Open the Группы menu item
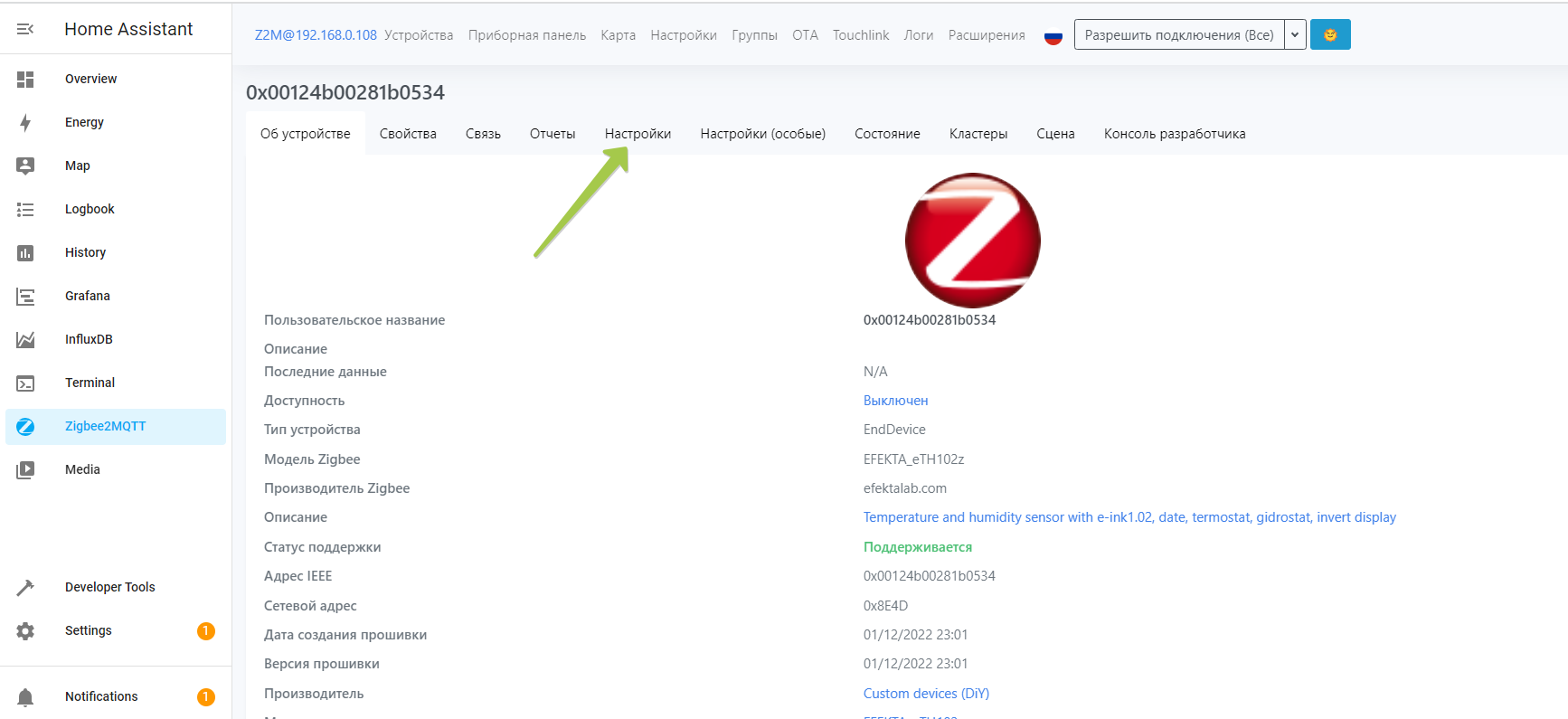The image size is (1568, 719). click(x=755, y=35)
